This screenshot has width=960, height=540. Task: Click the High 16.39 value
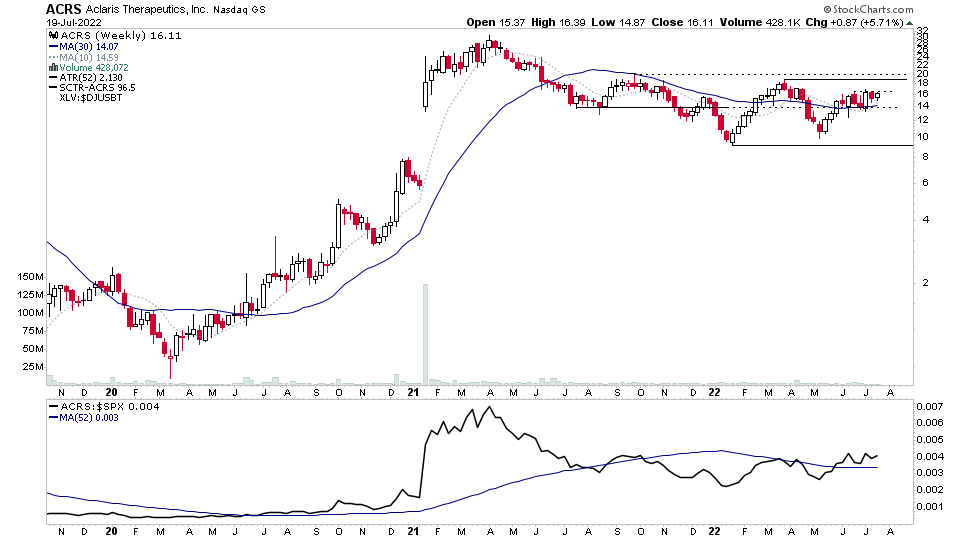point(558,22)
